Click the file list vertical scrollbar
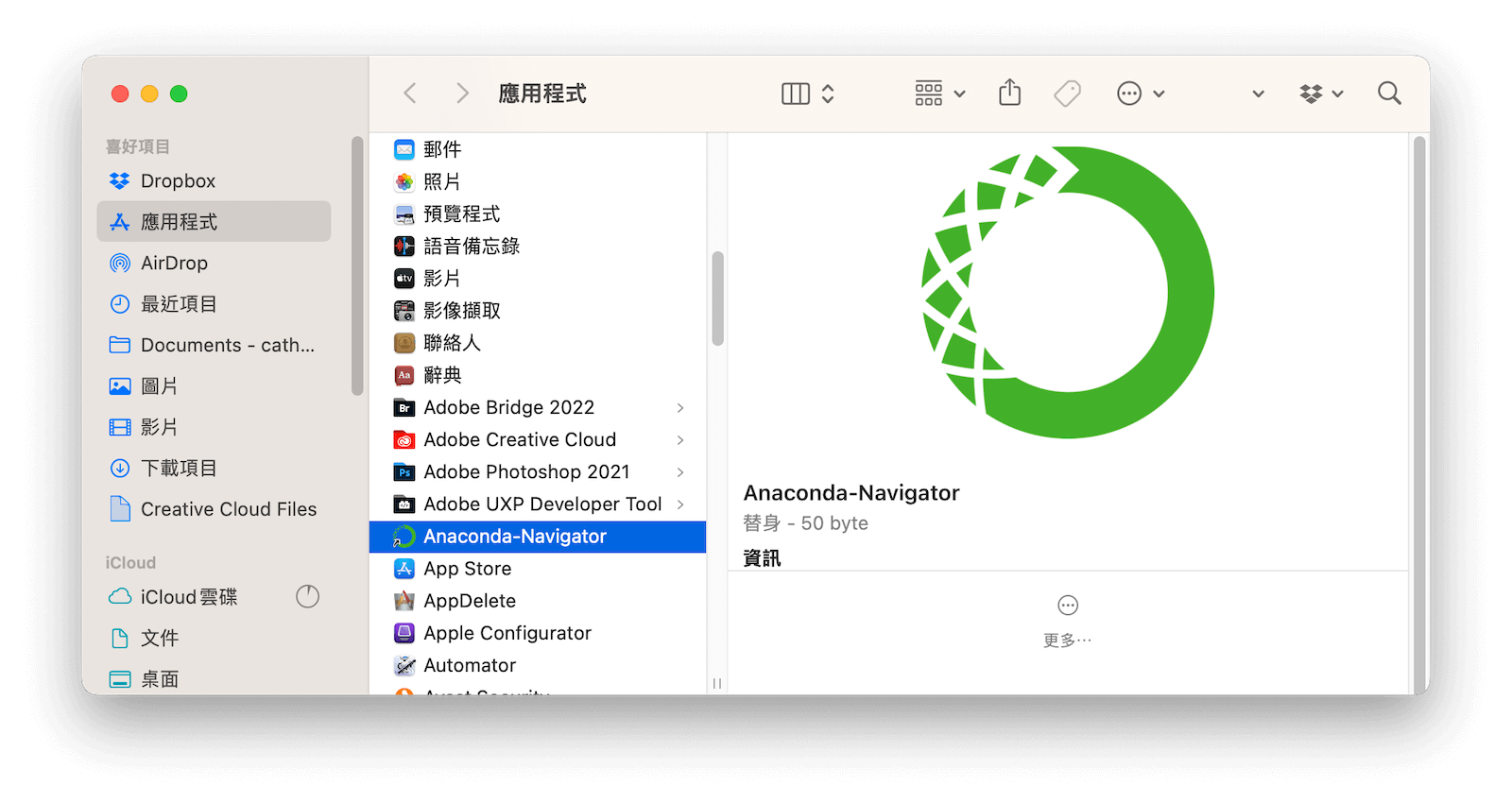The image size is (1512, 803). pyautogui.click(x=718, y=299)
